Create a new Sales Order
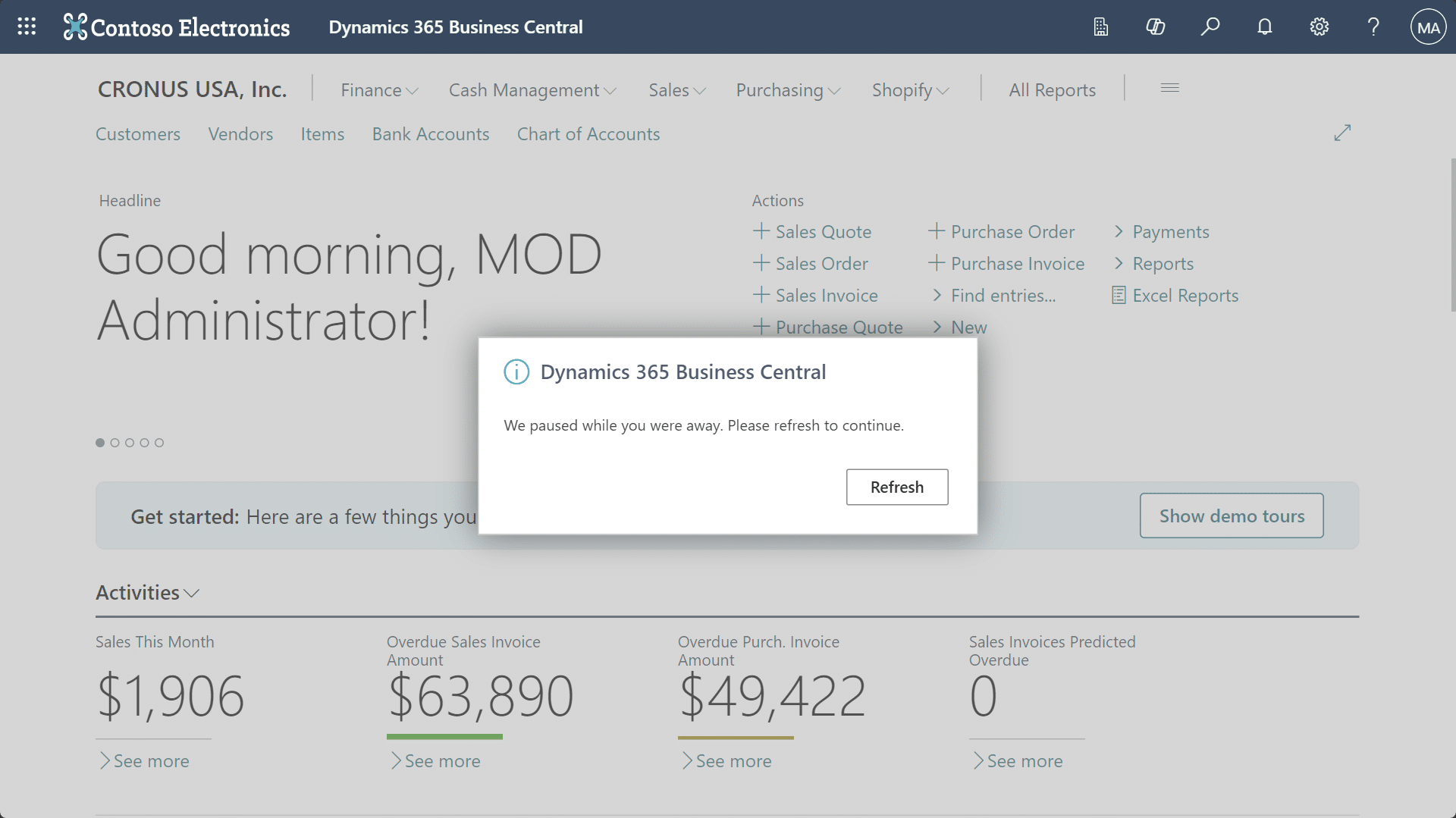Image resolution: width=1456 pixels, height=818 pixels. click(x=811, y=264)
